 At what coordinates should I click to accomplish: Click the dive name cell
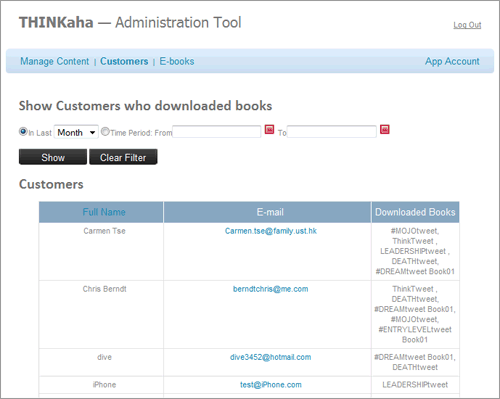point(101,362)
